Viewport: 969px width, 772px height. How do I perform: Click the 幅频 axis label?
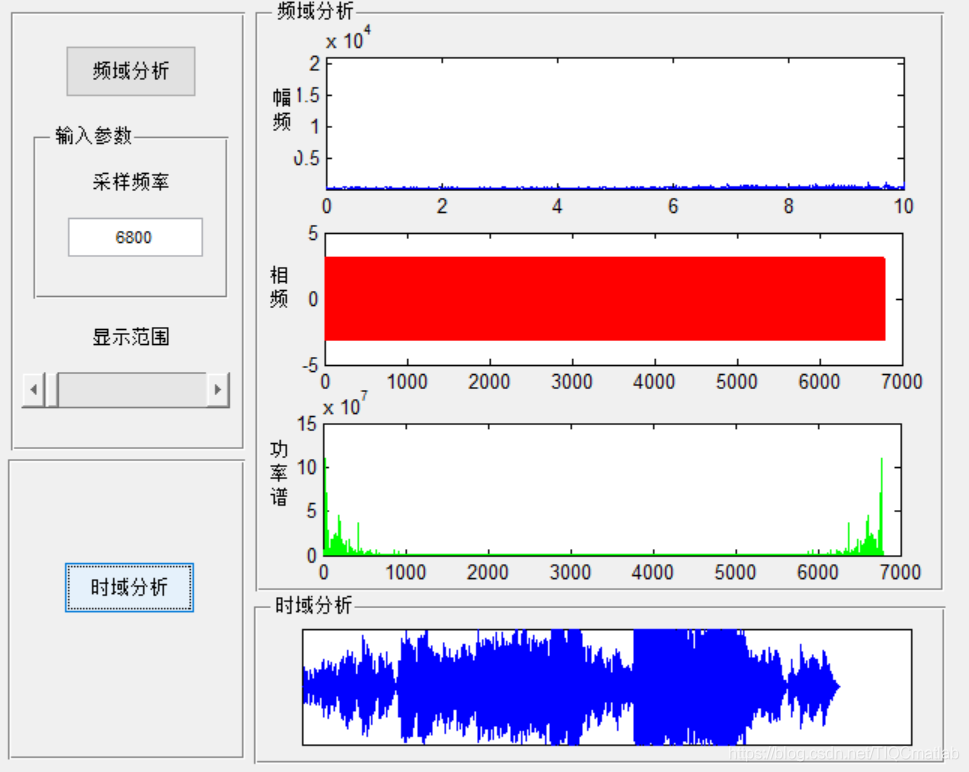(x=282, y=109)
